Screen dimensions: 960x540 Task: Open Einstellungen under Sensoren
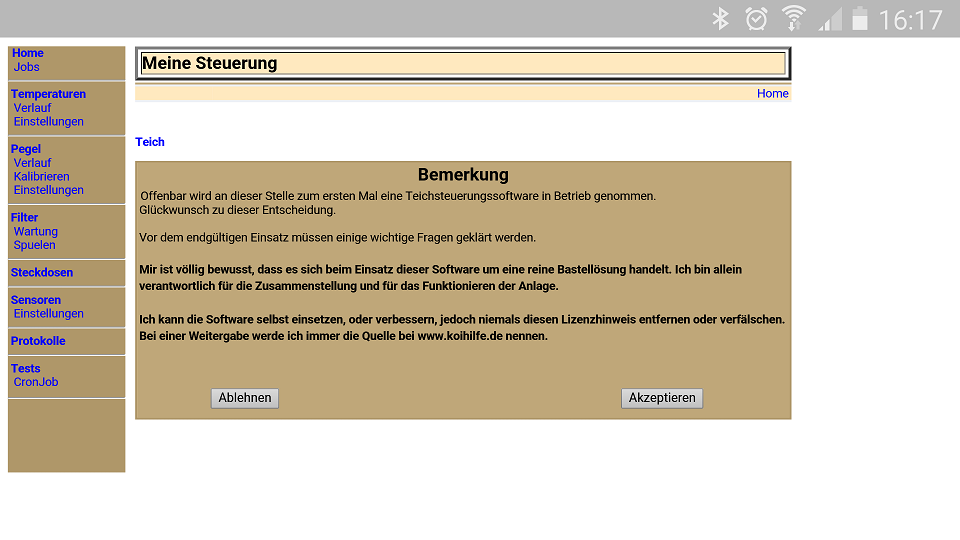pos(48,314)
